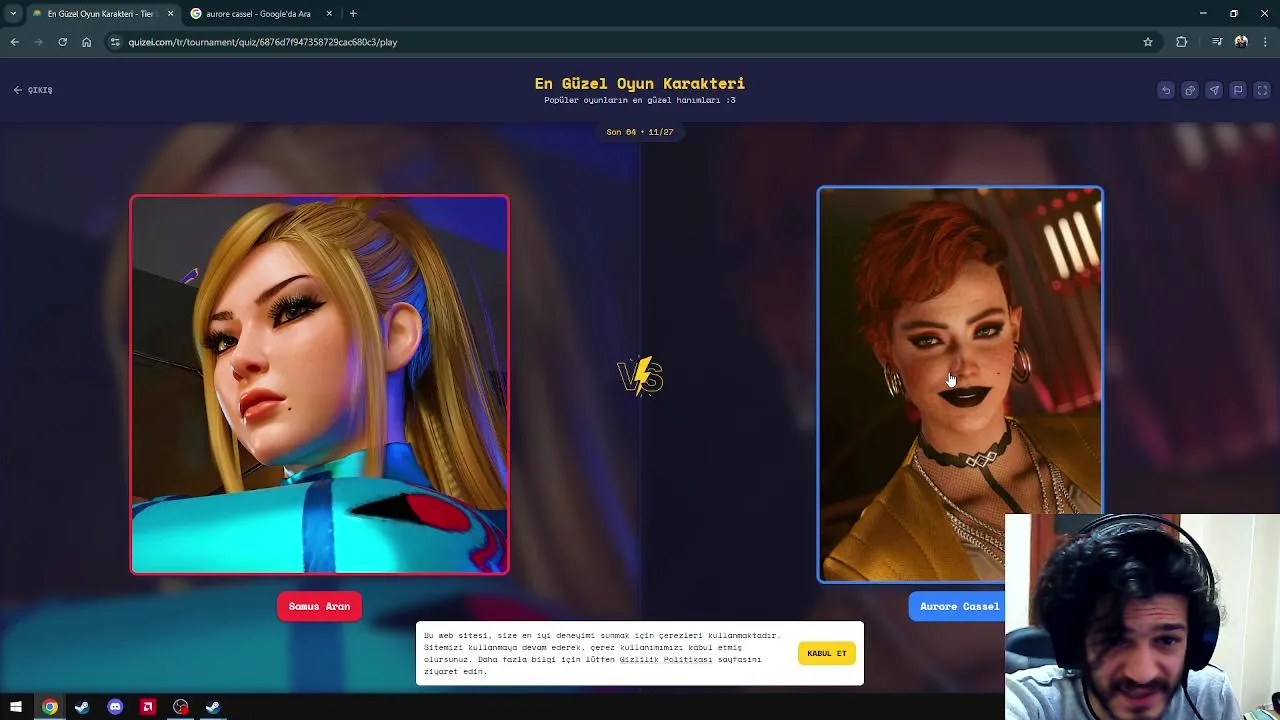The width and height of the screenshot is (1280, 720).
Task: Click the share/export icon in tournament toolbar
Action: [1190, 90]
